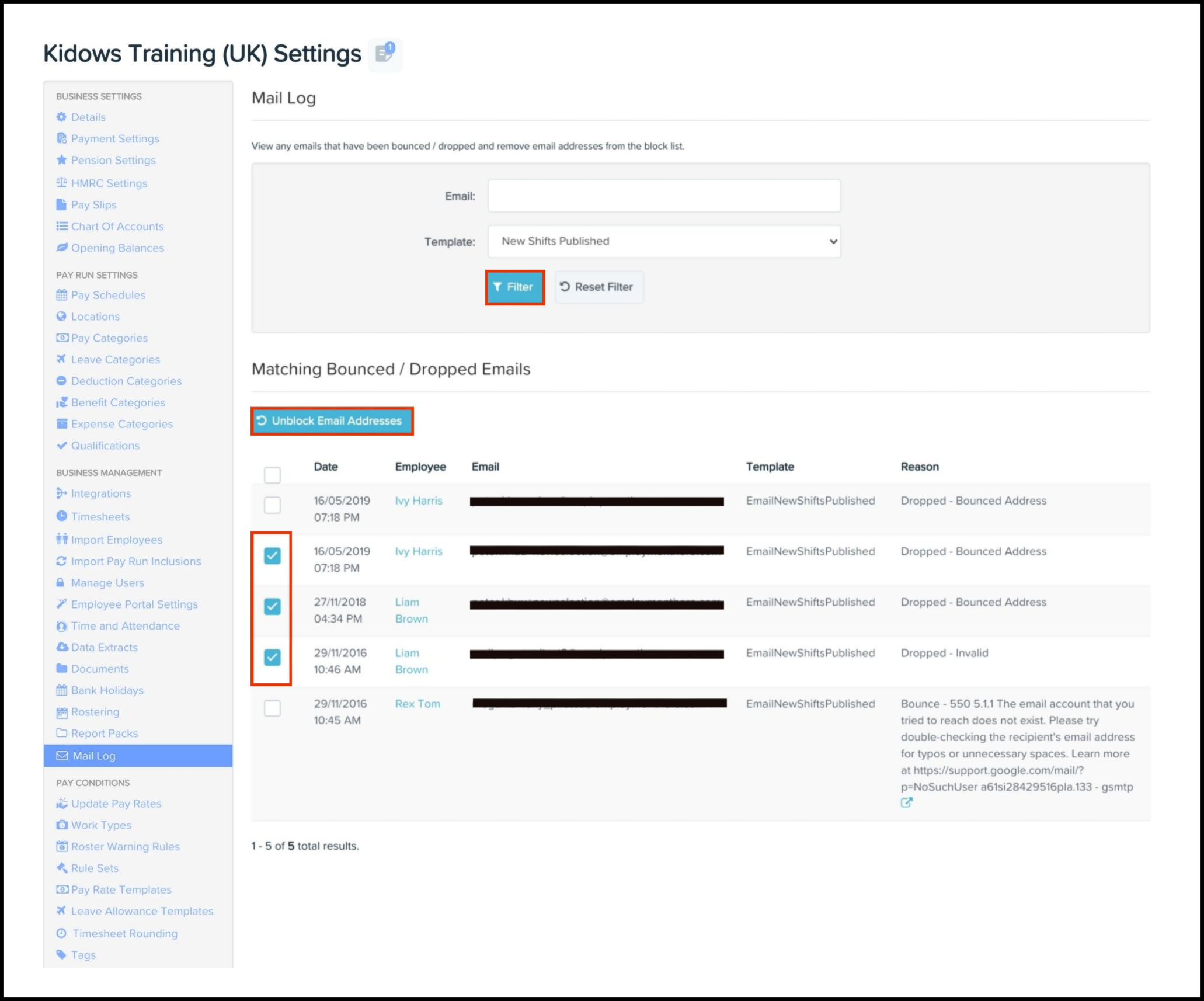Click the tag icon next to Tags
Image resolution: width=1204 pixels, height=1001 pixels.
tap(61, 954)
